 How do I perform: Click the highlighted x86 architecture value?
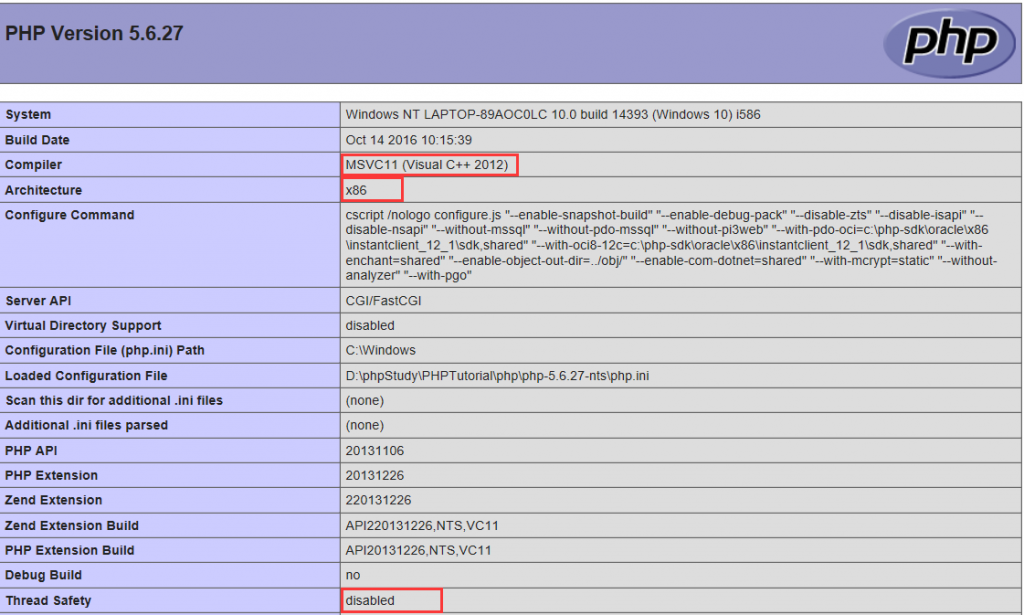(357, 190)
